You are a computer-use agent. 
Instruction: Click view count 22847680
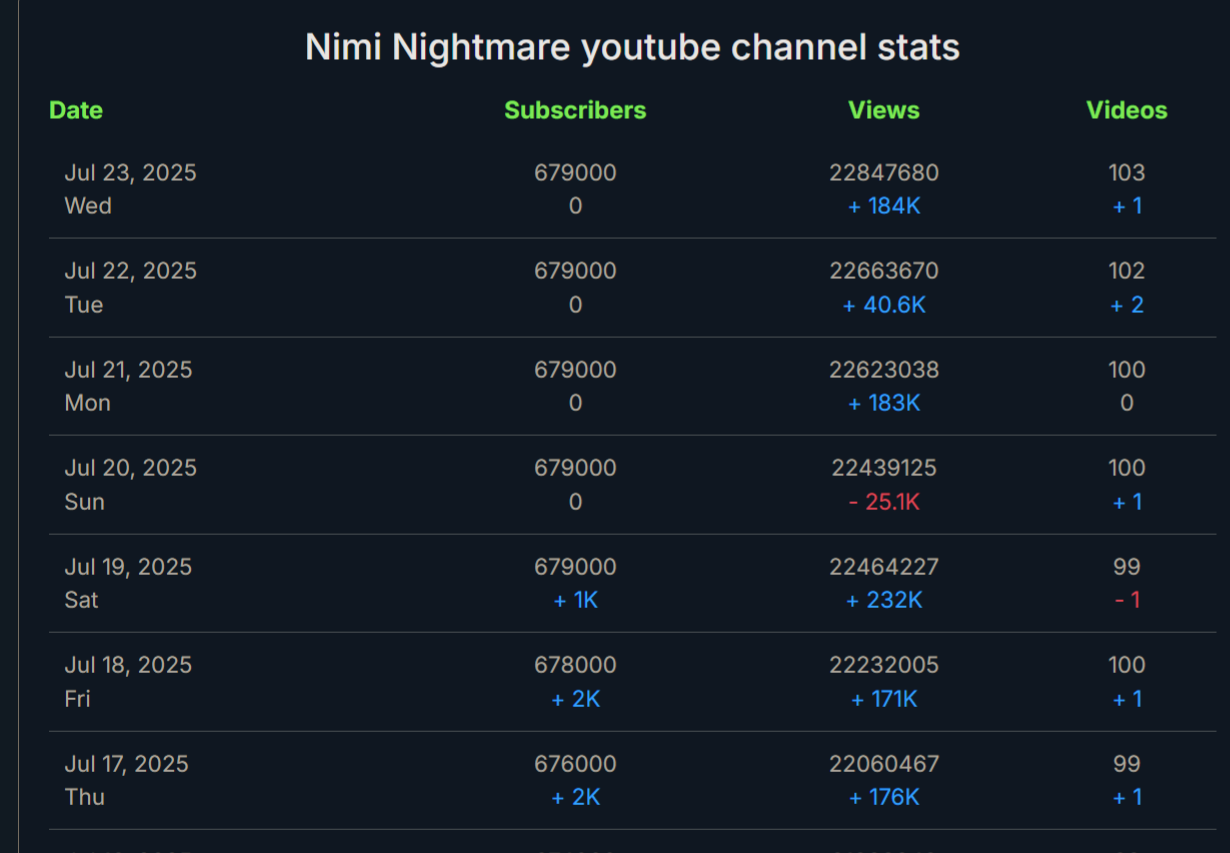click(x=884, y=173)
